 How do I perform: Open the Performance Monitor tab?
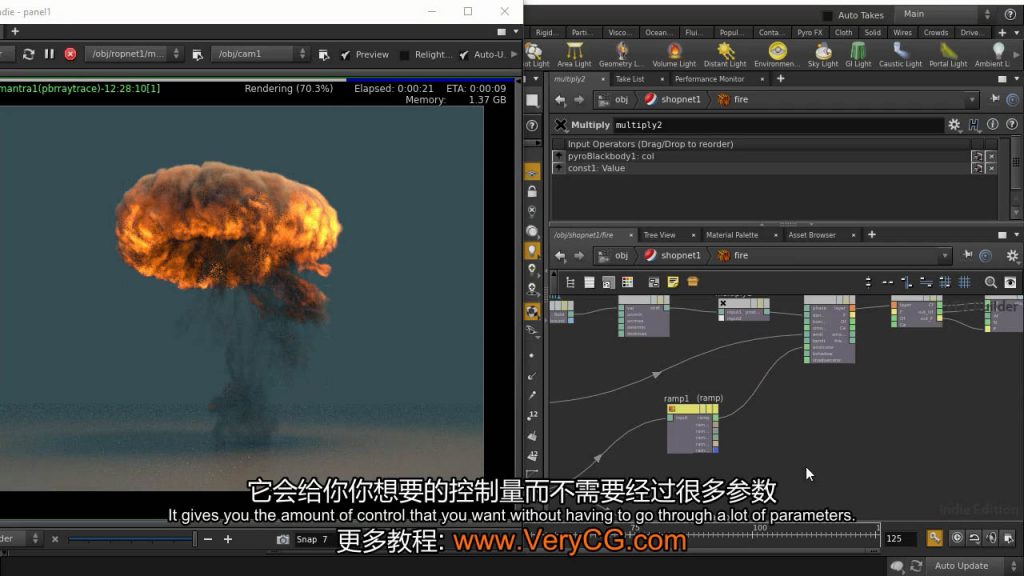[709, 79]
